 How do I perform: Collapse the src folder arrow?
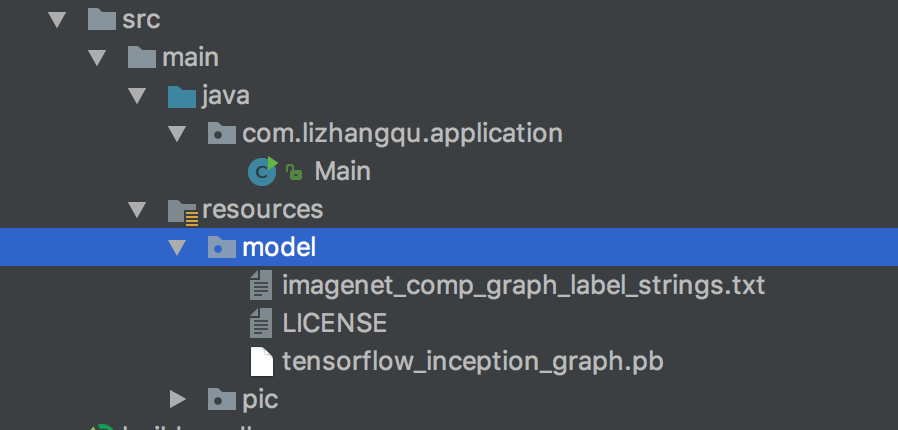(57, 19)
